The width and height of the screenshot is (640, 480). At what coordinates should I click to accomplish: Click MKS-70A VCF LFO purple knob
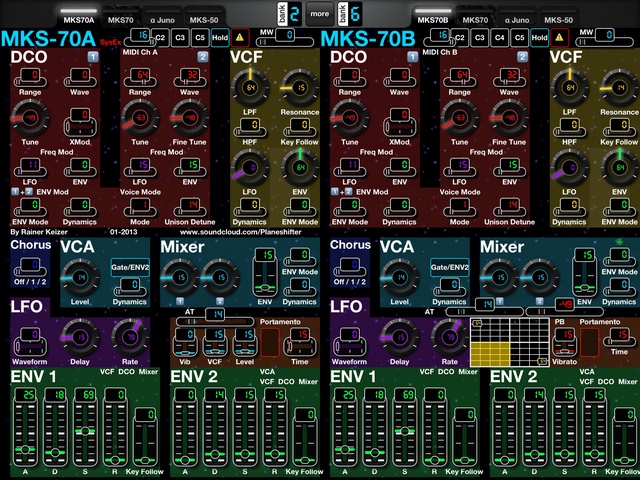250,168
